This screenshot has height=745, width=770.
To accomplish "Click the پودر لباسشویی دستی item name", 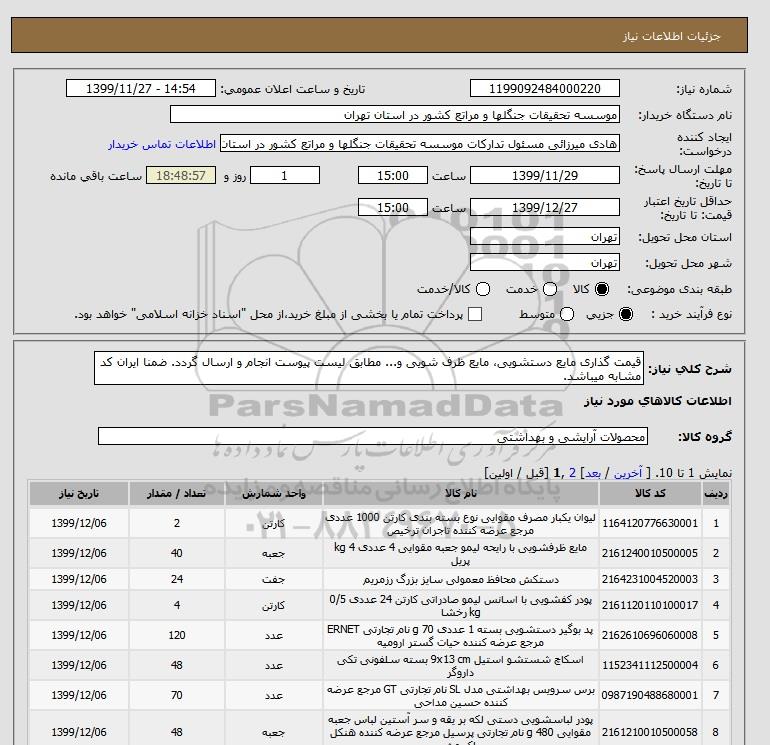I will pos(461,729).
